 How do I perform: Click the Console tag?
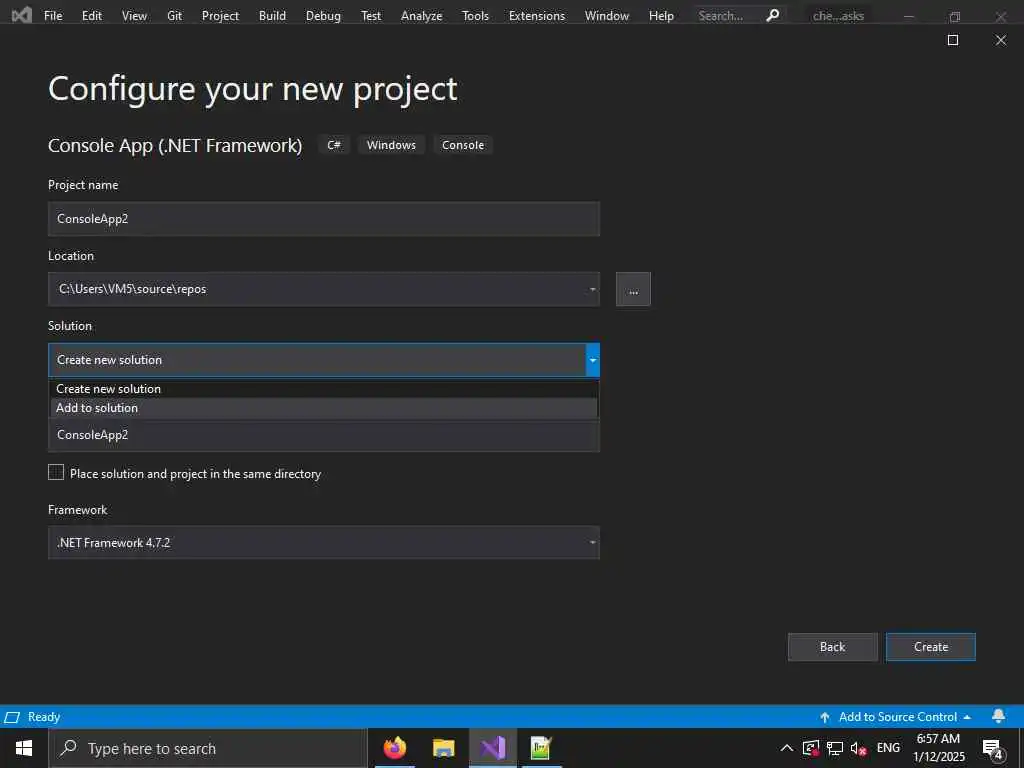pyautogui.click(x=463, y=145)
